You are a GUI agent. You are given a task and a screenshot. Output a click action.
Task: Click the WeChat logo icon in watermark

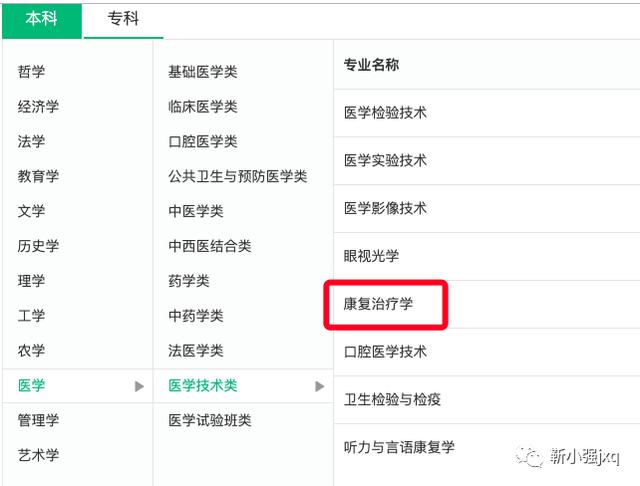coord(529,456)
